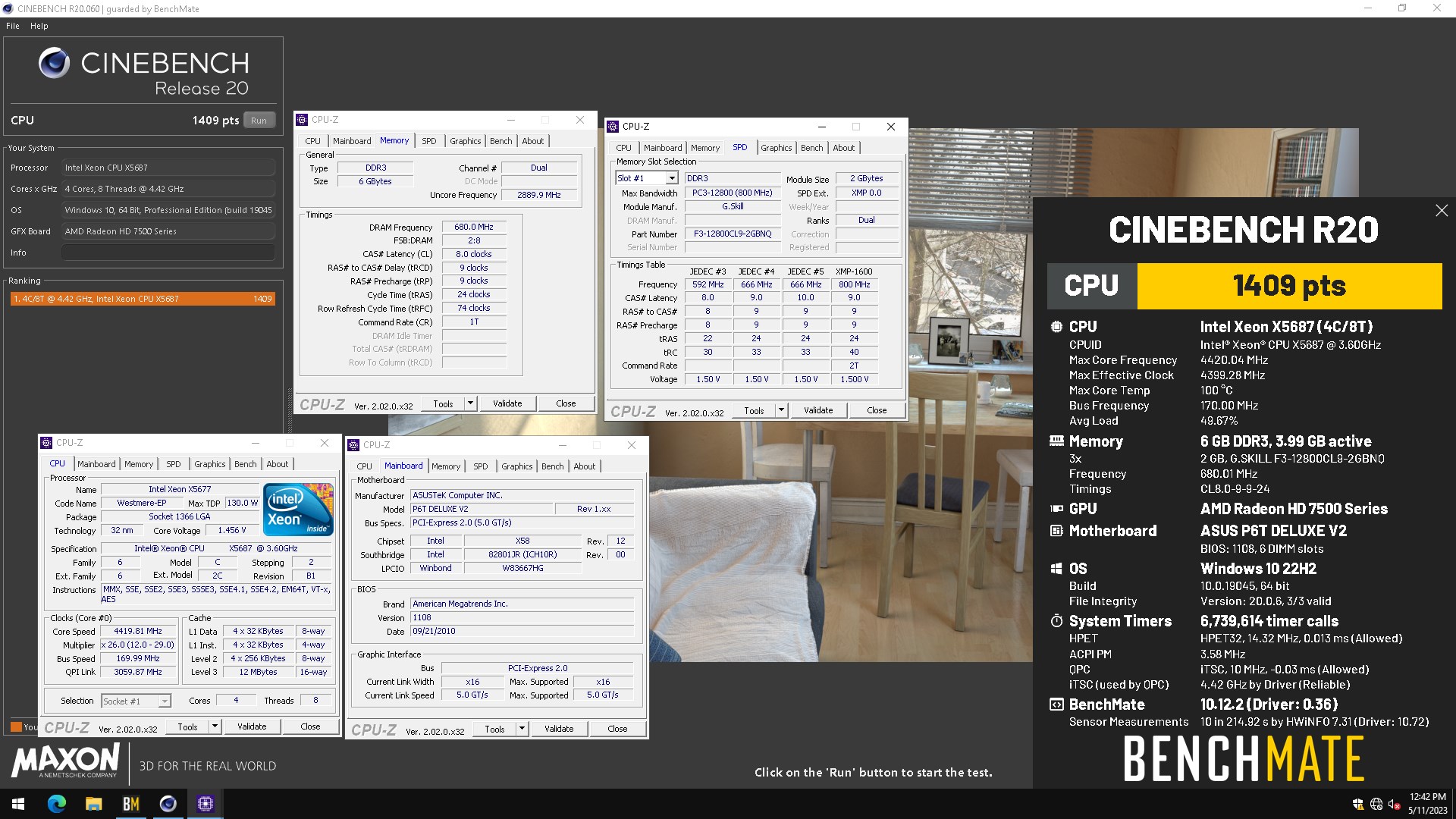Switch to SPD tab in Memory window
The width and height of the screenshot is (1456, 819).
[x=429, y=141]
